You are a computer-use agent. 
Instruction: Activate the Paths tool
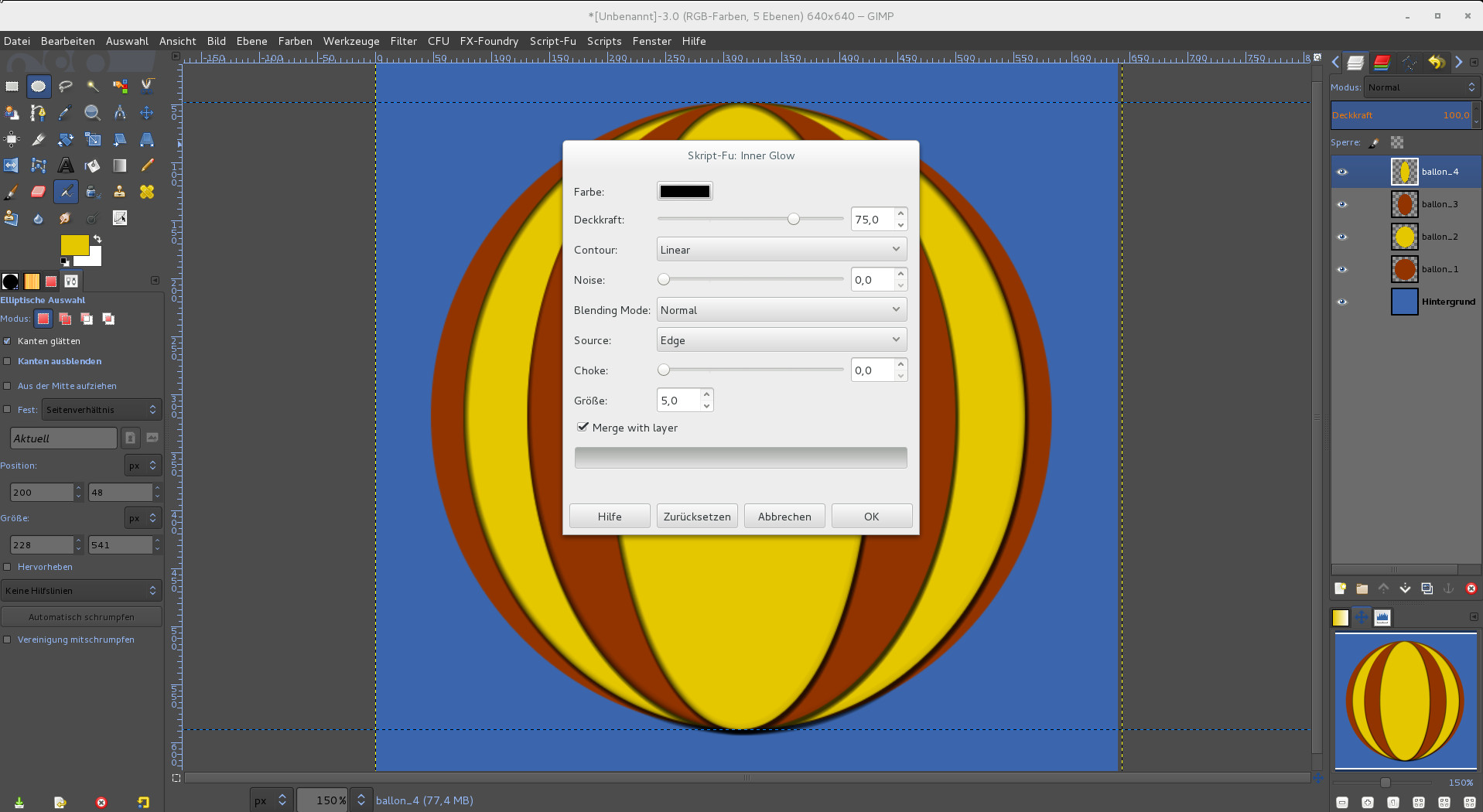(x=38, y=113)
